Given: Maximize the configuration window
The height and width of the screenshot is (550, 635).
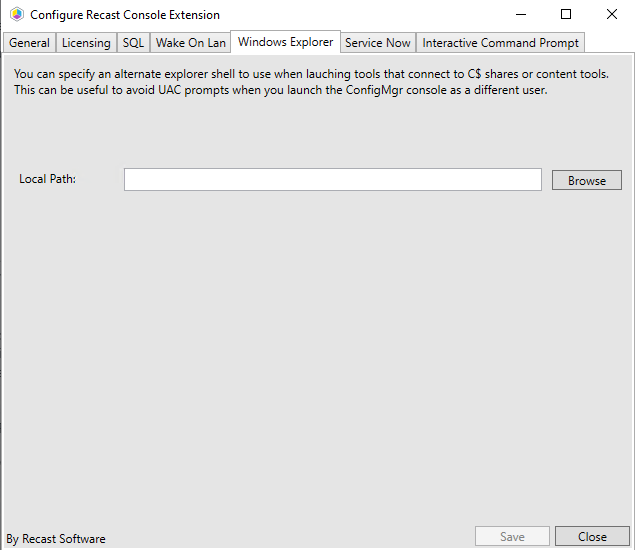Looking at the screenshot, I should coord(566,15).
